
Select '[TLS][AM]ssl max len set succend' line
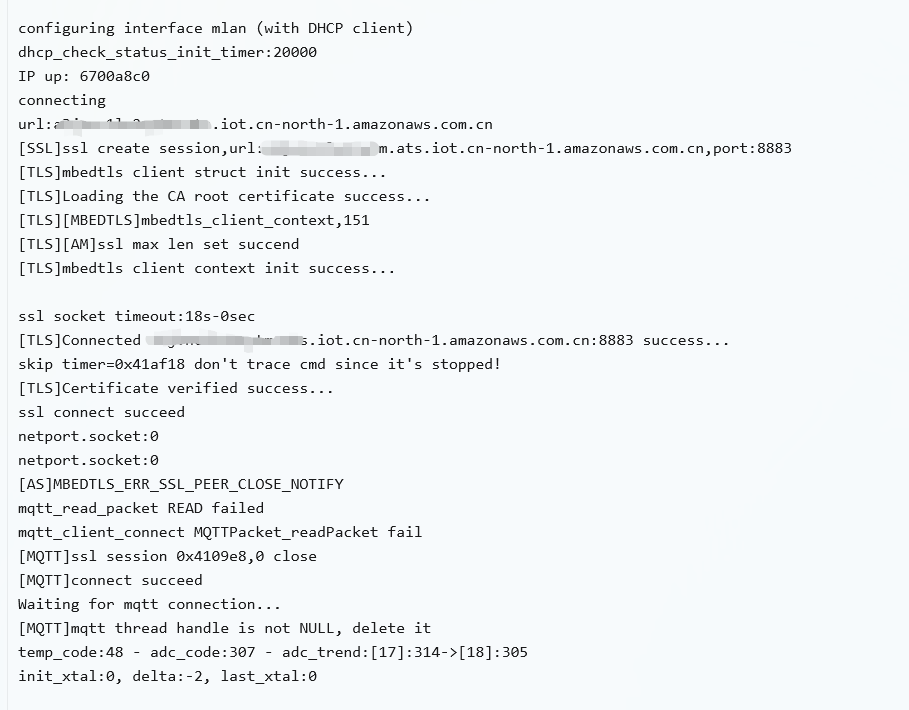159,244
